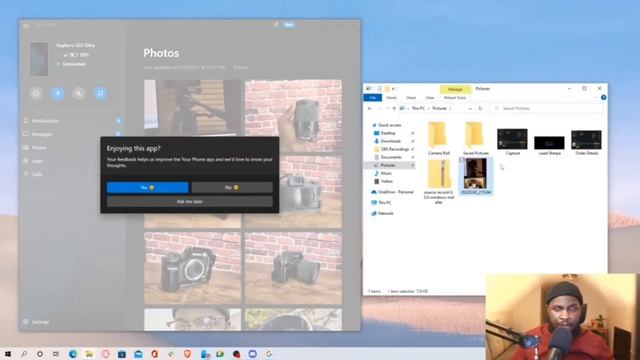Click This PC in the address breadcrumb
The width and height of the screenshot is (640, 360).
(x=418, y=109)
